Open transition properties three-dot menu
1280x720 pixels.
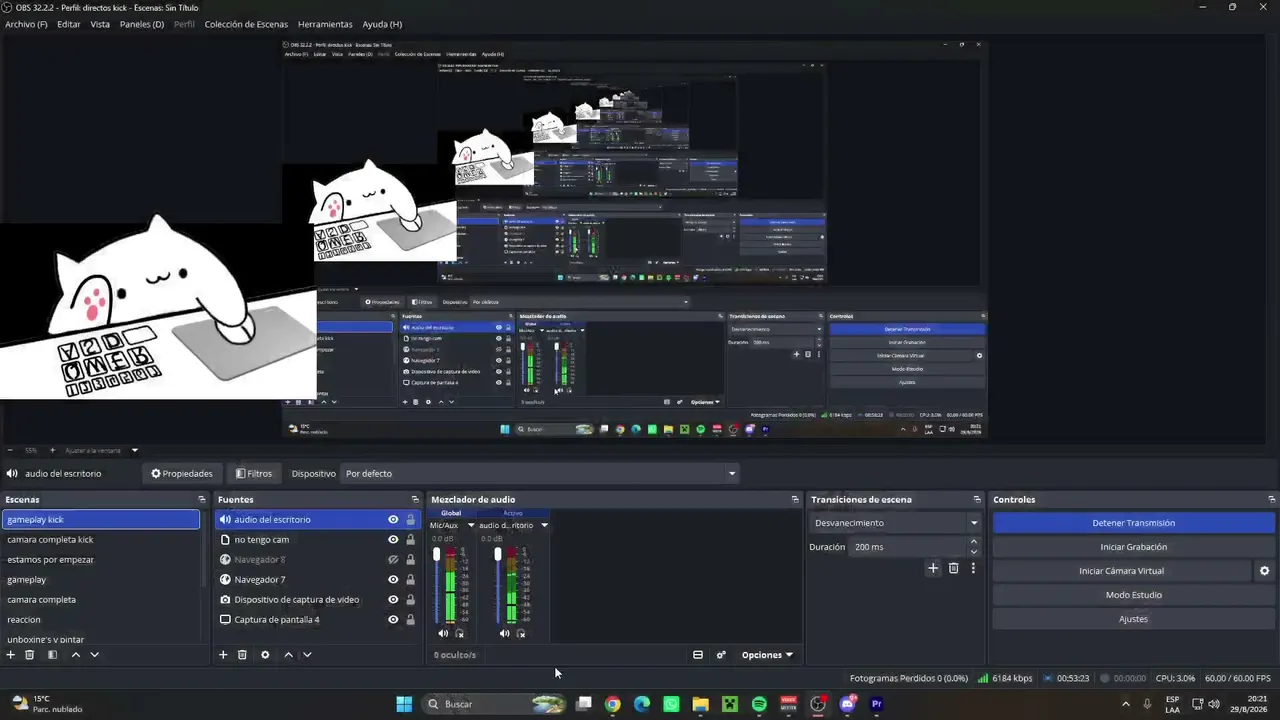tap(973, 568)
